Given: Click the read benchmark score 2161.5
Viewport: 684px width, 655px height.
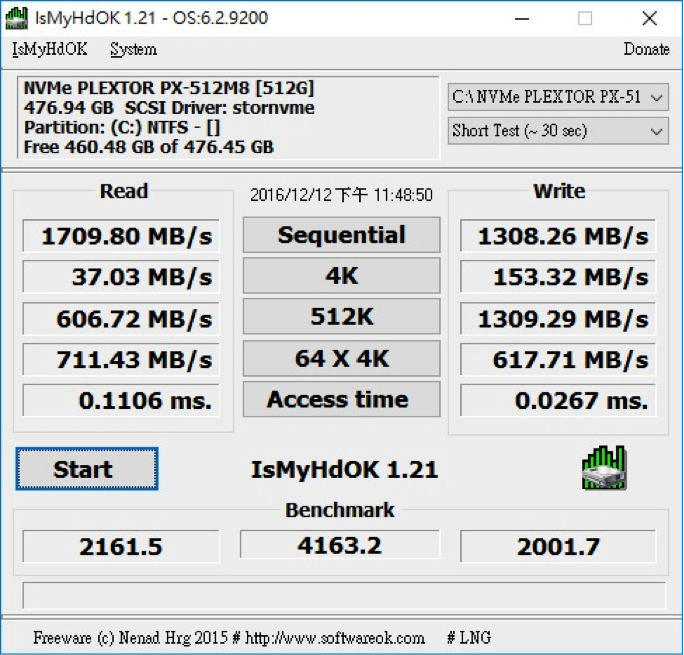Looking at the screenshot, I should coord(121,546).
